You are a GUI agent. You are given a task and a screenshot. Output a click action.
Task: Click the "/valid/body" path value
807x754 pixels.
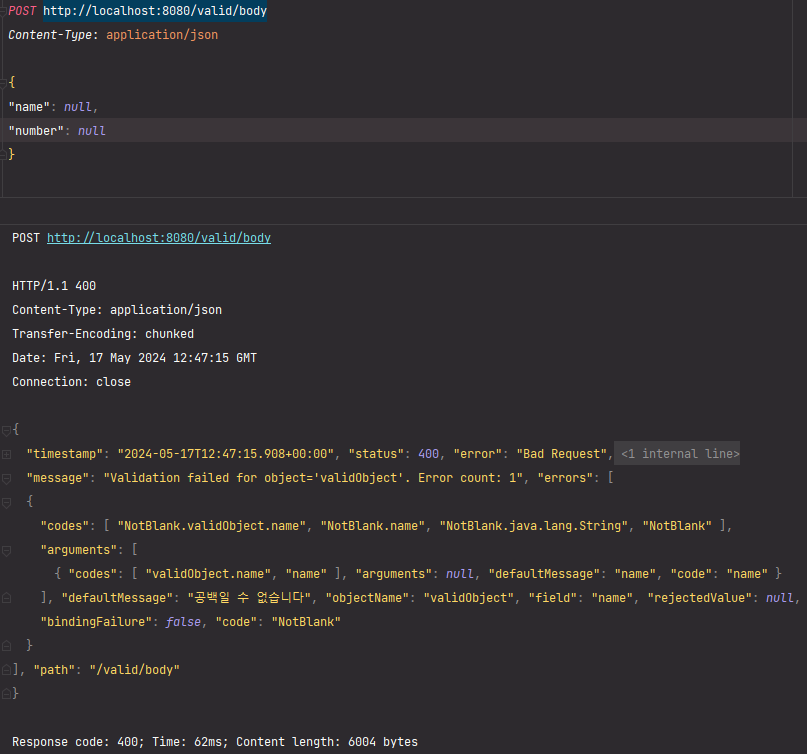pos(135,670)
